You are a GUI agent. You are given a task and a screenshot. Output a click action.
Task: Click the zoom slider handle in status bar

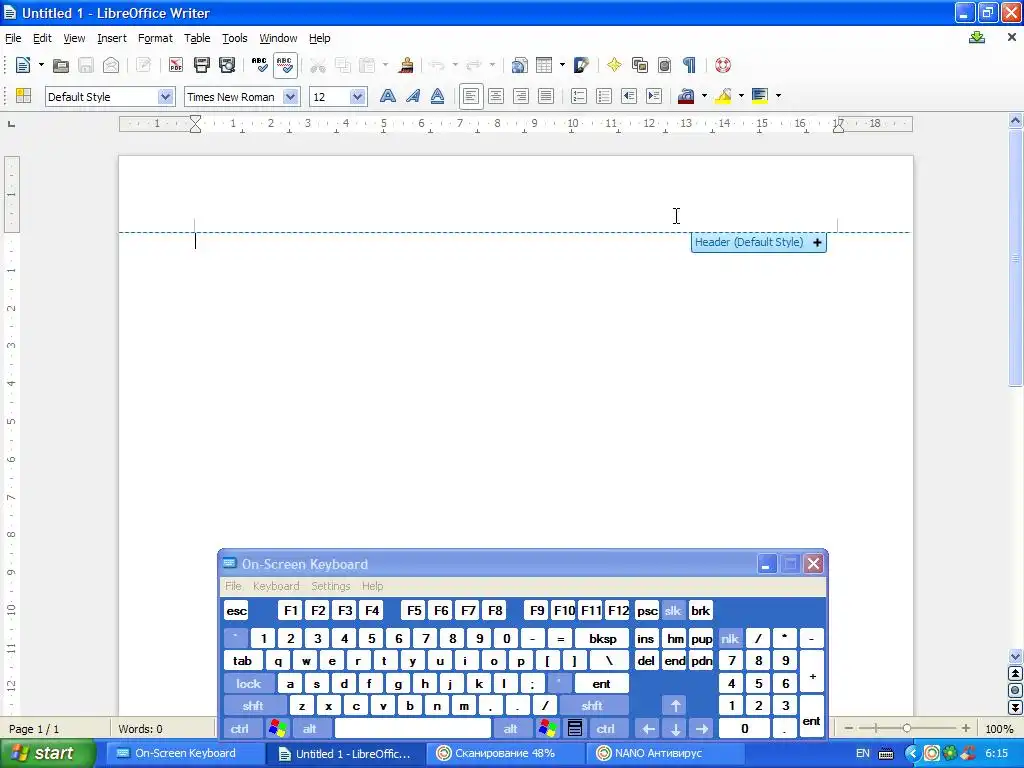click(x=906, y=728)
